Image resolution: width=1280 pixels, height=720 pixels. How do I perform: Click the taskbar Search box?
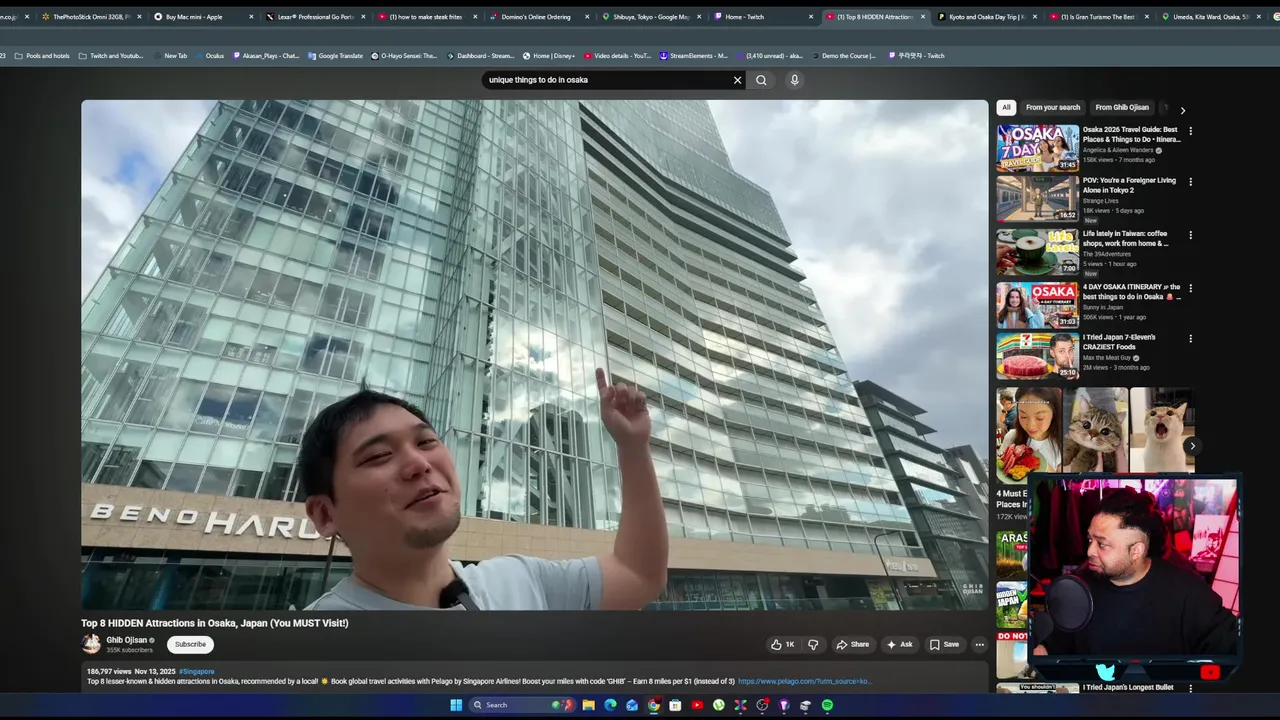(x=520, y=705)
